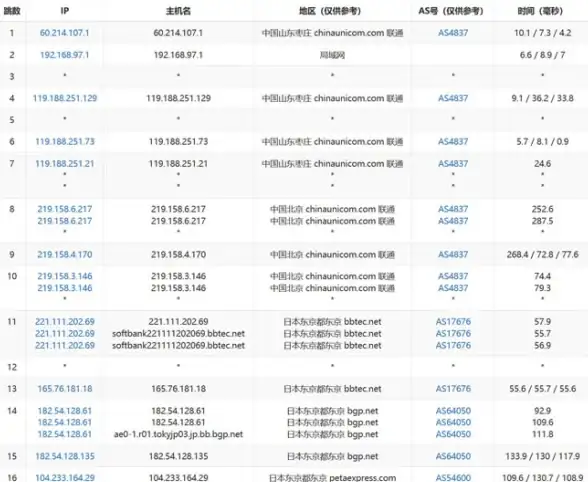Screen dimensions: 588x482
Task: Click the hop 15 region 日本东京都东京 bgp.net
Action: click(x=333, y=456)
